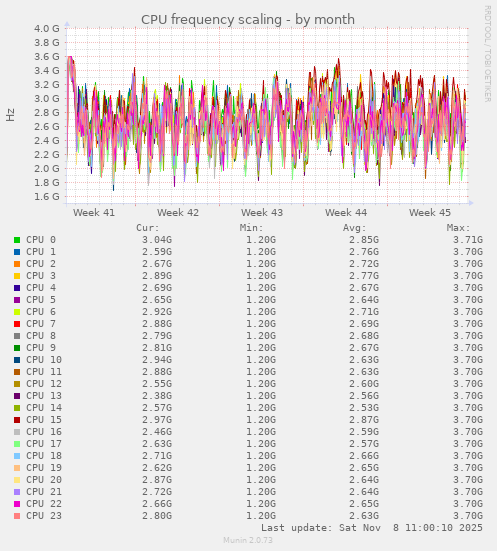Click the CPU 6 lime legend swatch

pos(17,312)
